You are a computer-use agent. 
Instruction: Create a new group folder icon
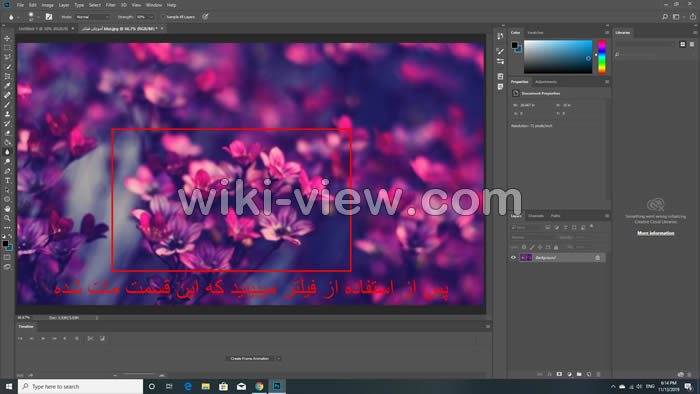tap(579, 374)
